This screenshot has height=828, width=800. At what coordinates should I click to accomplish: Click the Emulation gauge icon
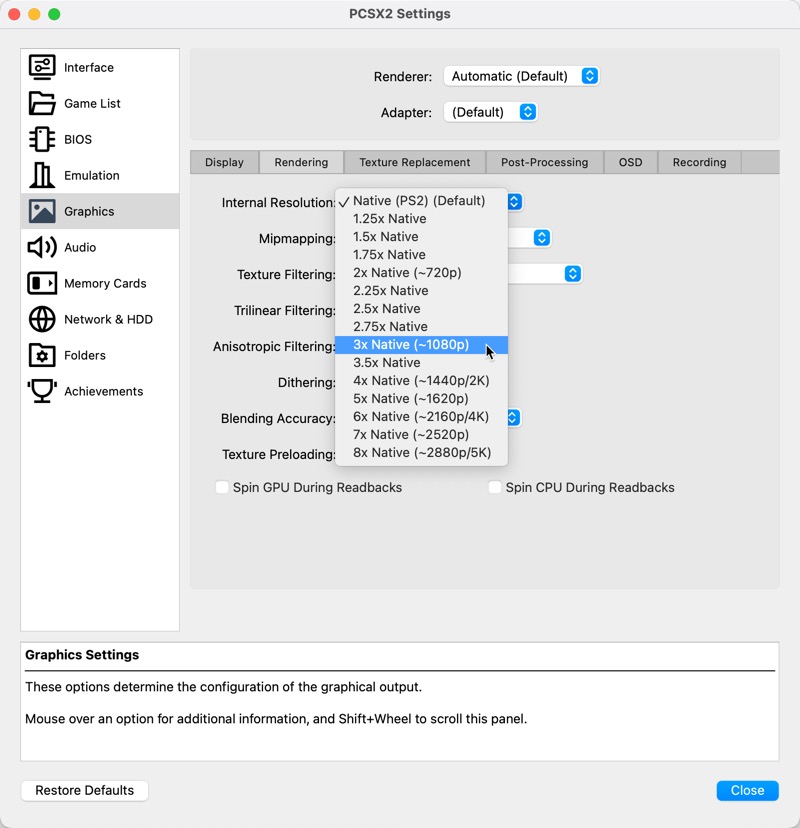42,175
